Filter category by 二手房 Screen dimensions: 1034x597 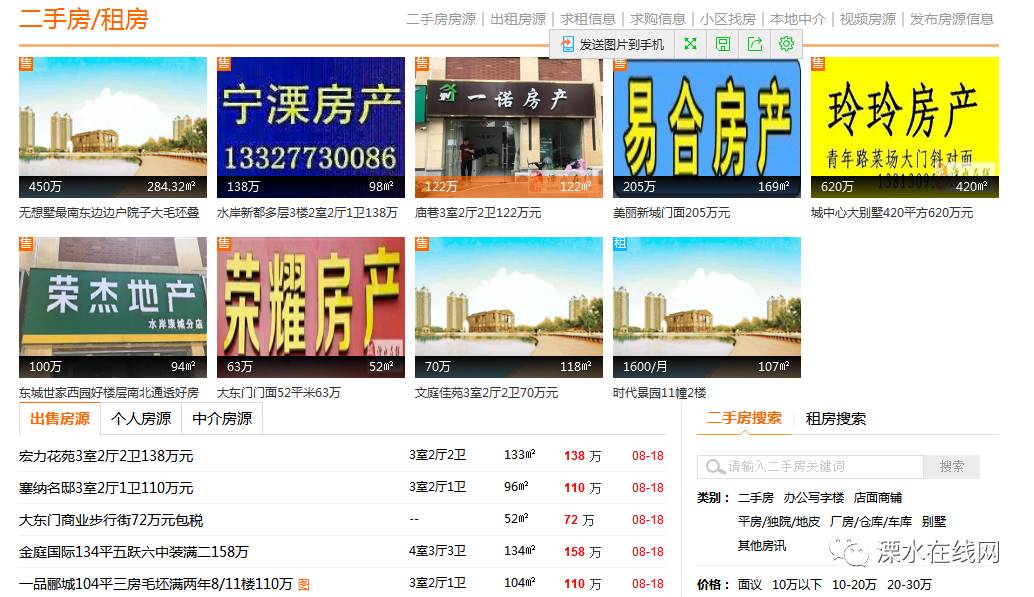(x=756, y=498)
